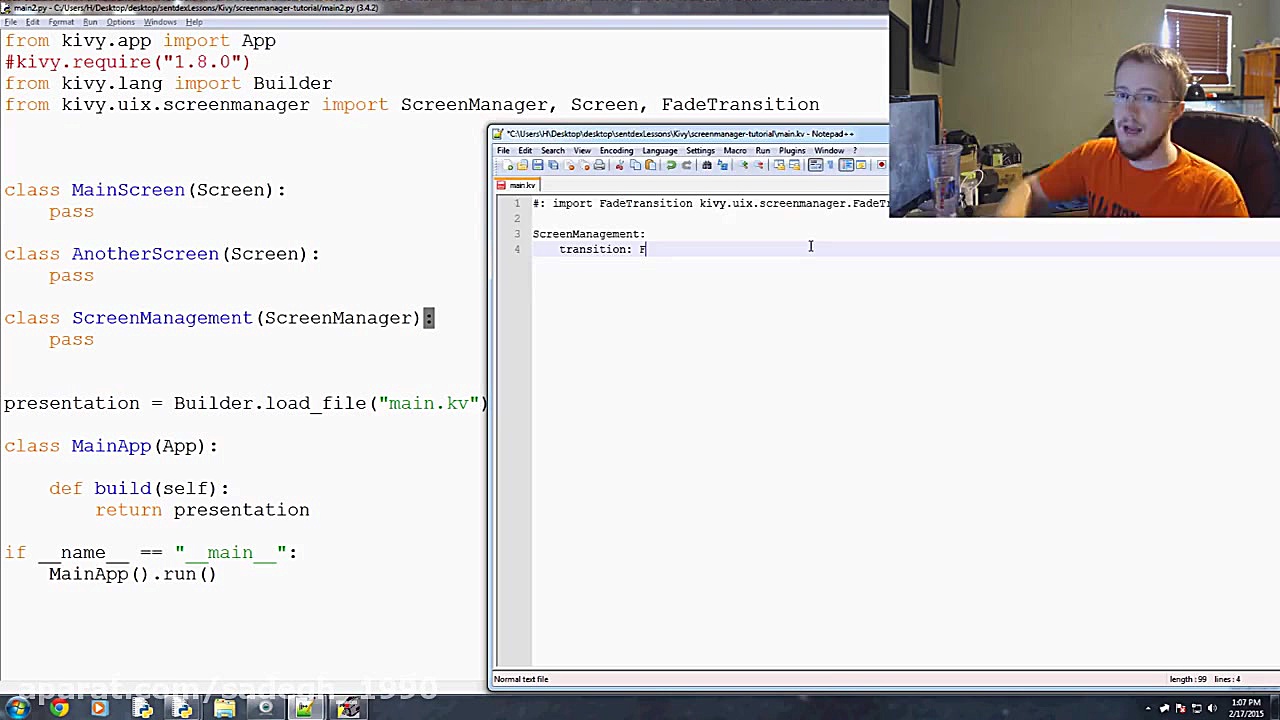This screenshot has height=720, width=1280.
Task: Click the Cut icon in the toolbar
Action: pos(621,165)
